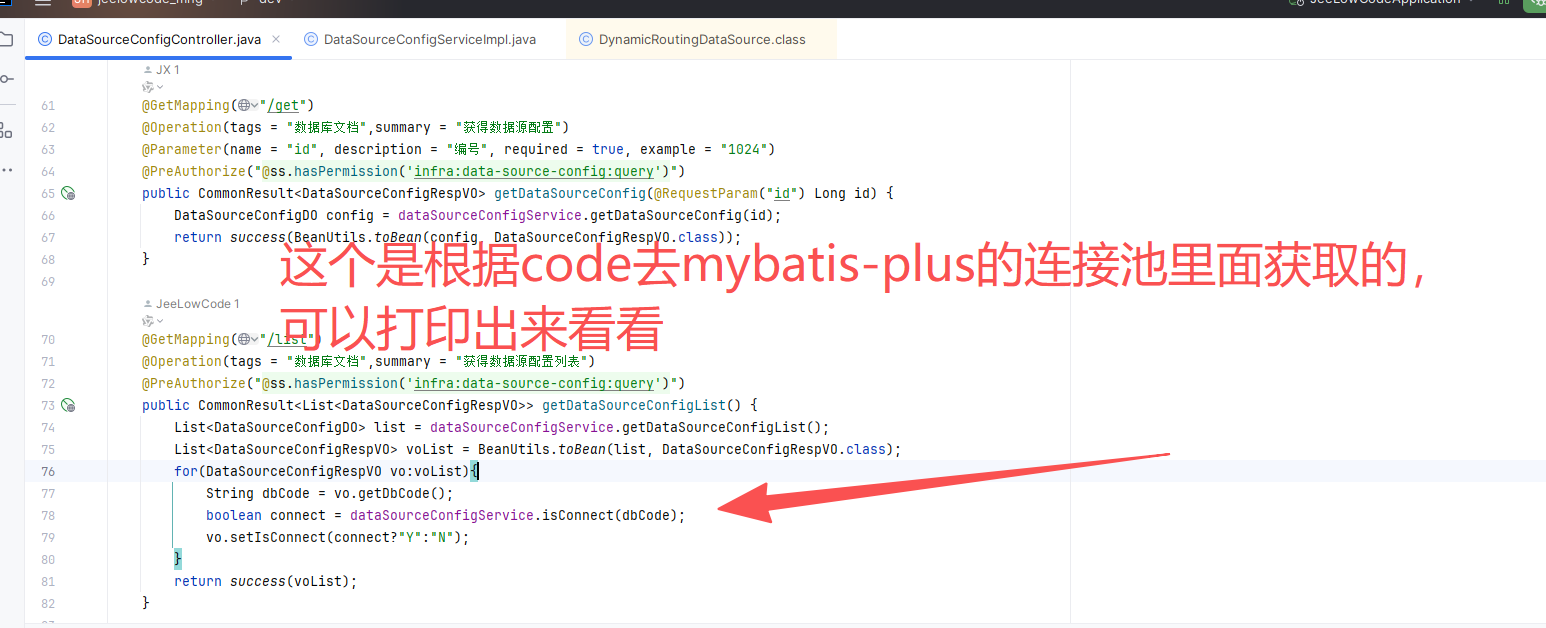Viewport: 1546px width, 628px height.
Task: Open the Structure tool window icon
Action: click(x=7, y=129)
